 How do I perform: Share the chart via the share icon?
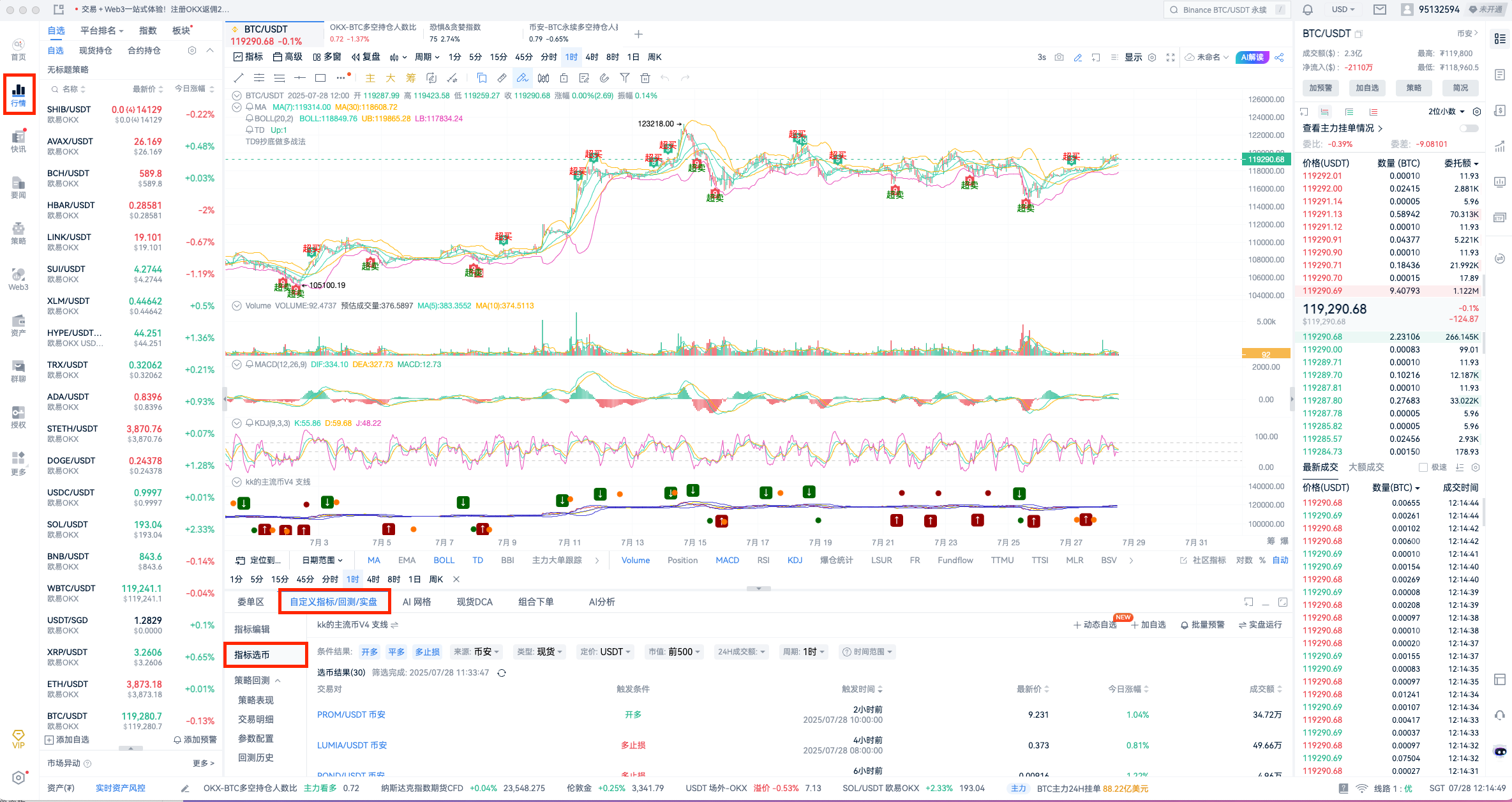pyautogui.click(x=1279, y=57)
